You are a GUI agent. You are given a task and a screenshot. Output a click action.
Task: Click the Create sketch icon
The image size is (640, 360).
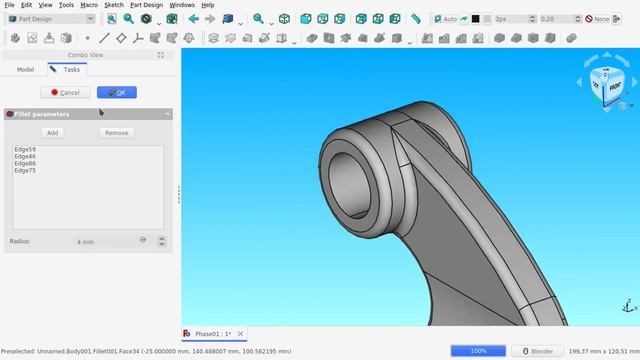32,38
